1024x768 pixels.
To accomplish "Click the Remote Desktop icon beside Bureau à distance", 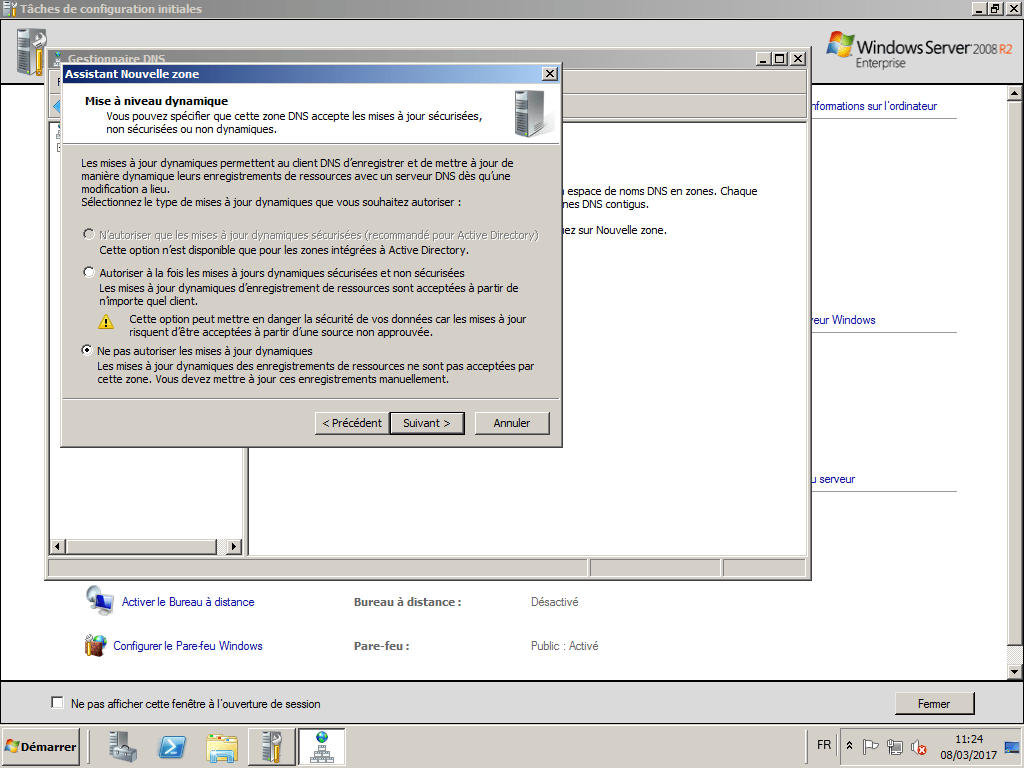I will click(100, 601).
